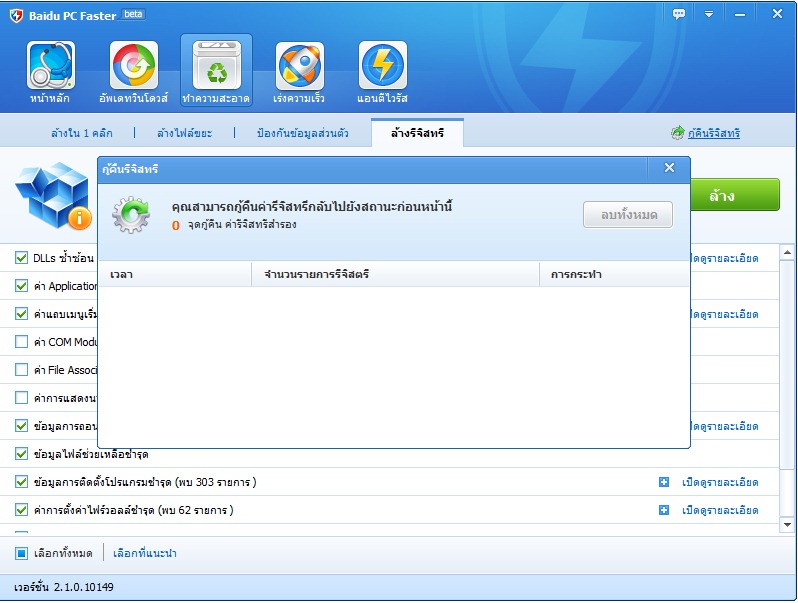Switch to the ป้องกันข้อมูลส่วนตัว tab
Image resolution: width=798 pixels, height=603 pixels.
[303, 133]
